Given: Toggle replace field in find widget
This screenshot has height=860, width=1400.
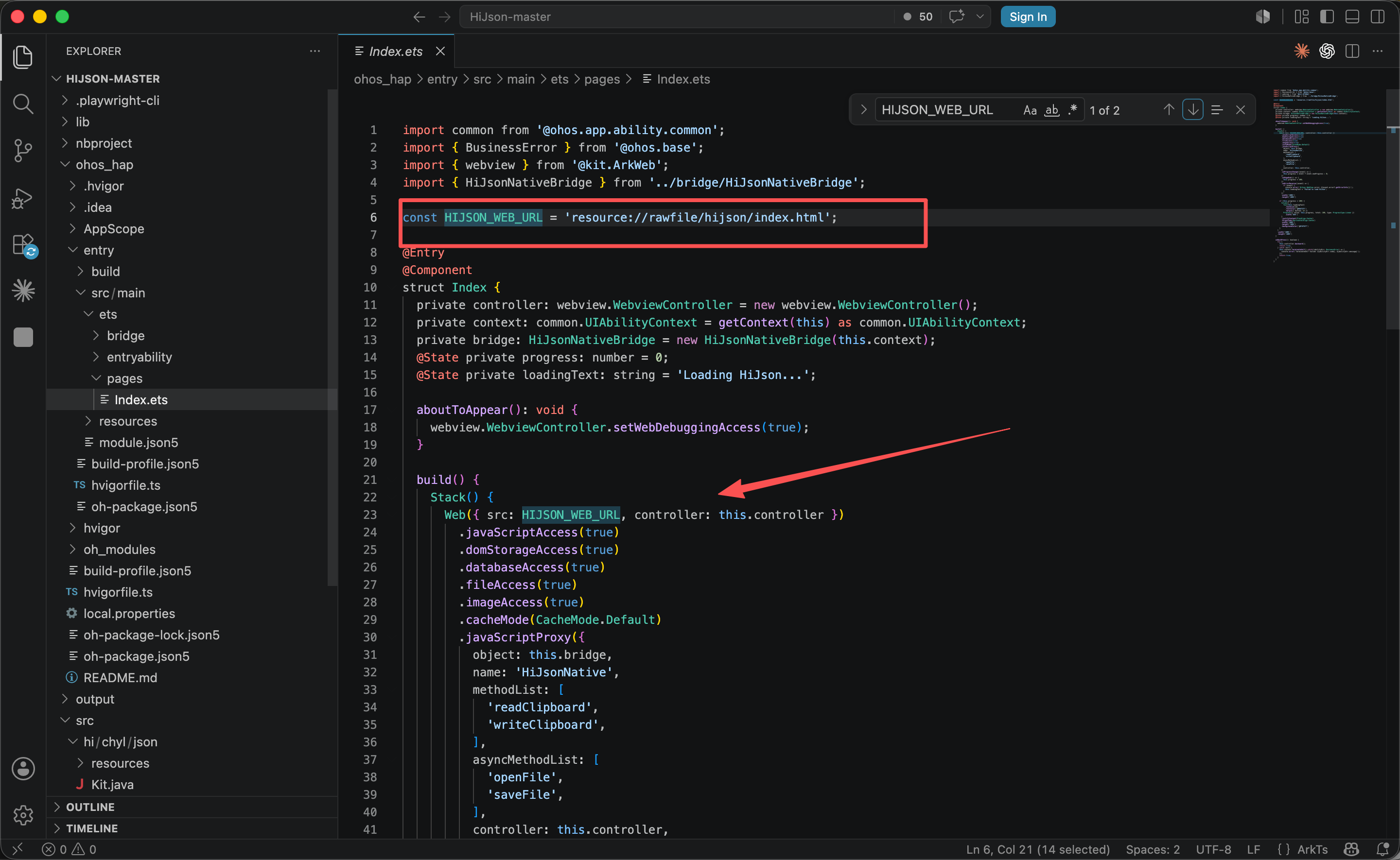Looking at the screenshot, I should (x=863, y=109).
